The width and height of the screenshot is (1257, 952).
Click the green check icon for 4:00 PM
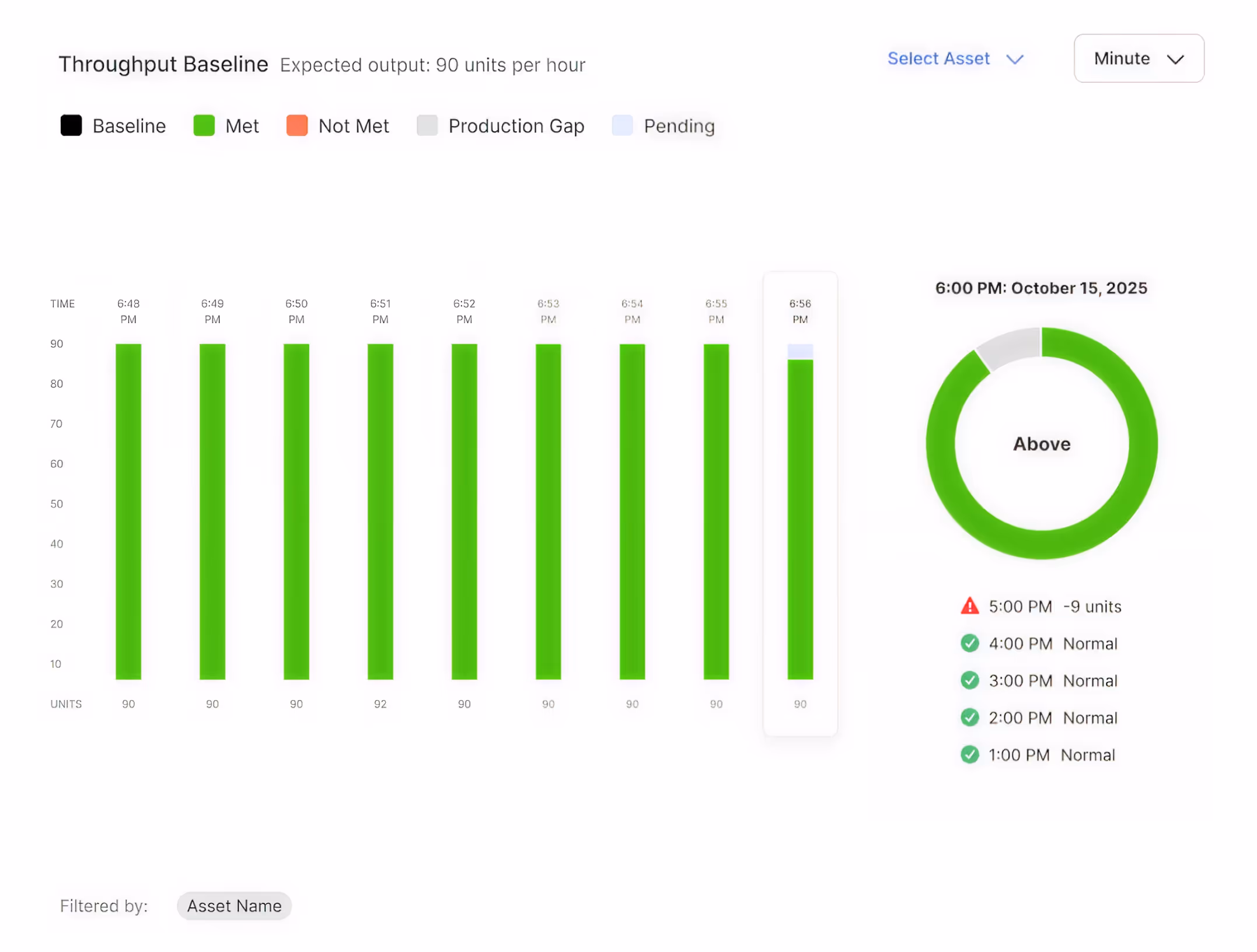(x=969, y=643)
